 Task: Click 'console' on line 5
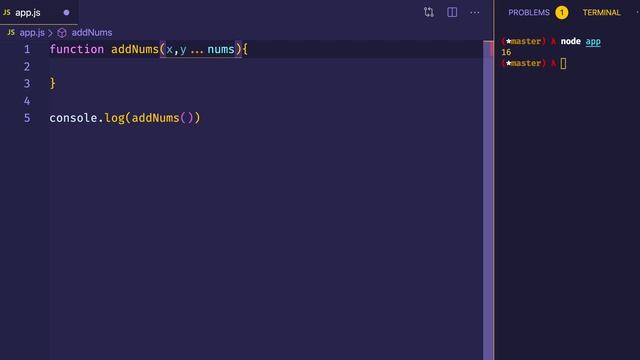pyautogui.click(x=73, y=118)
